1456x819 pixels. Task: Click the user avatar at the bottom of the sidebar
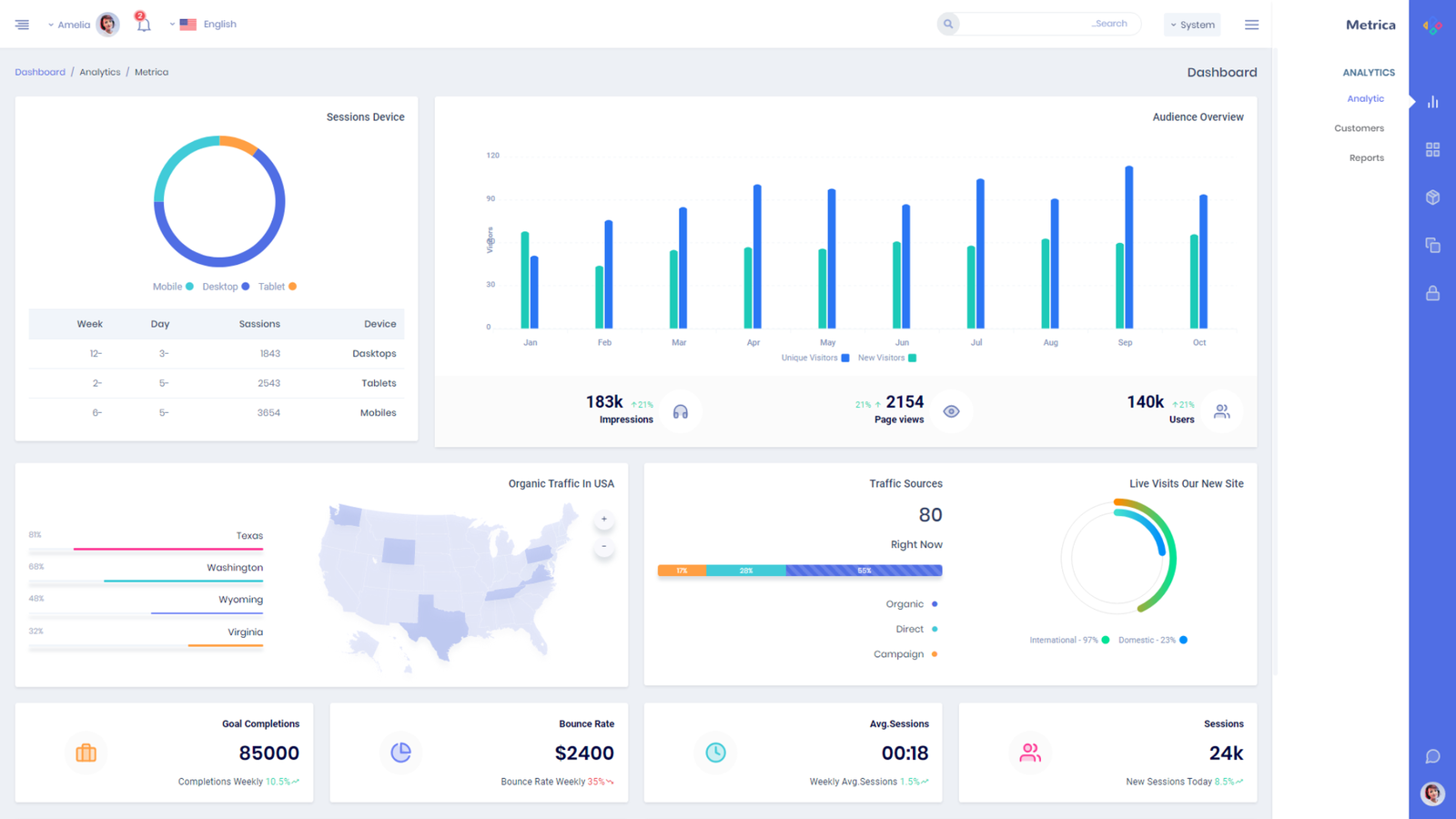1432,794
